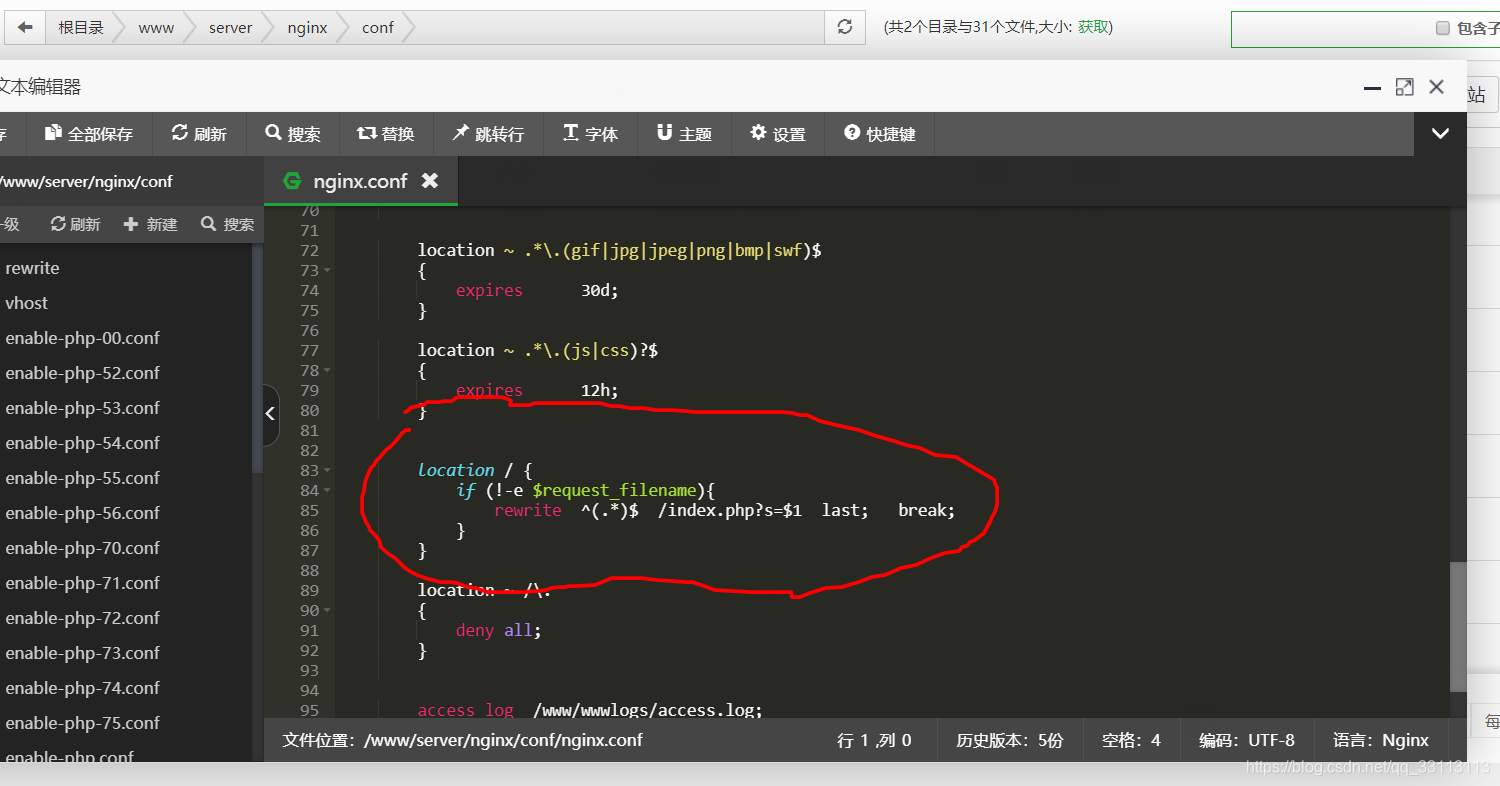Click 新建 to create a new file
This screenshot has height=786, width=1500.
(150, 223)
